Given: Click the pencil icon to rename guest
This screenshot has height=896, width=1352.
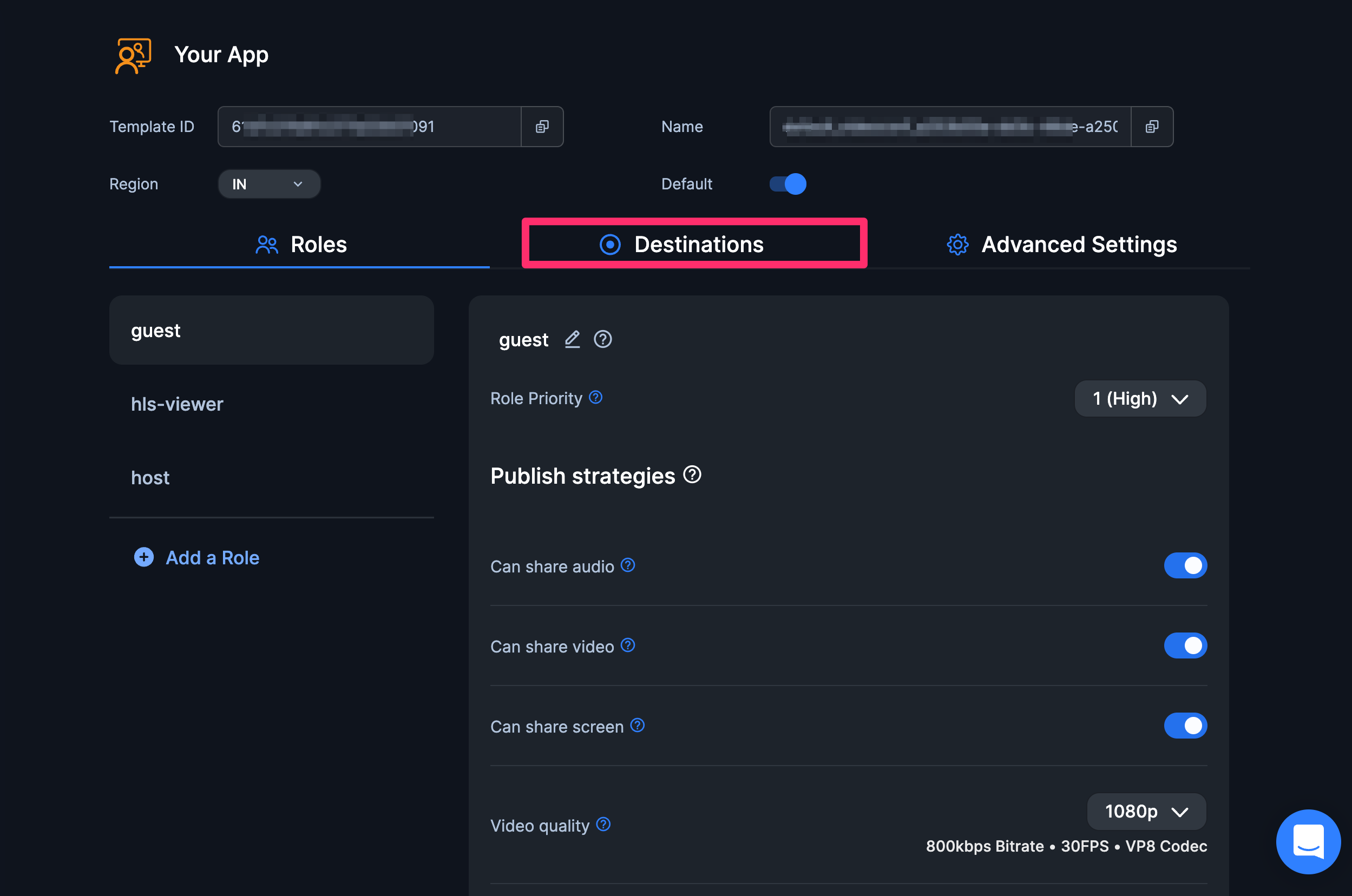Looking at the screenshot, I should pos(572,339).
